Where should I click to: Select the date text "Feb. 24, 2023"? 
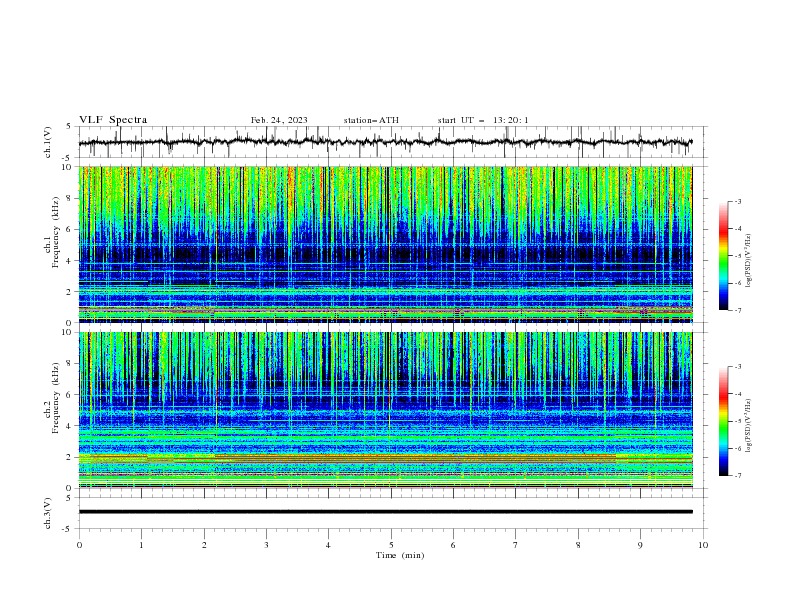(279, 120)
